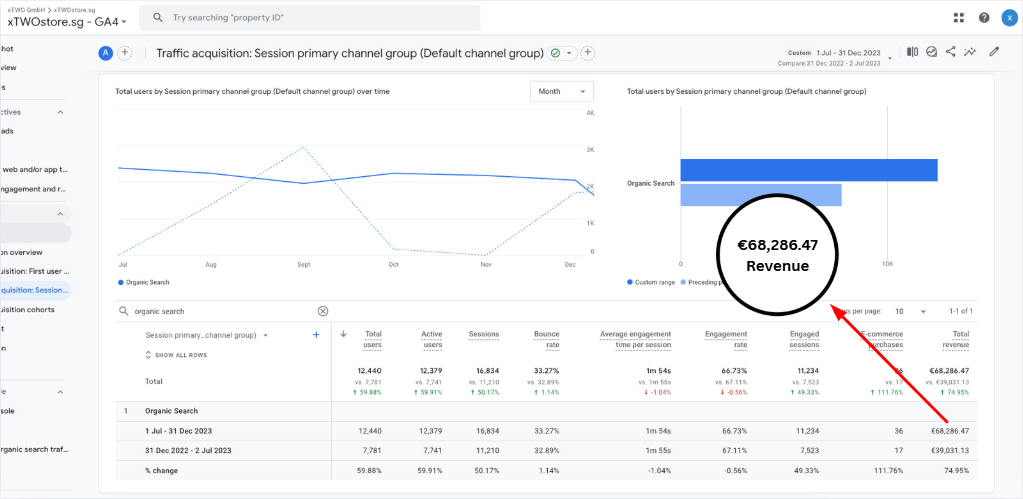Add a secondary dimension with plus icon
The width and height of the screenshot is (1023, 499).
click(x=316, y=335)
